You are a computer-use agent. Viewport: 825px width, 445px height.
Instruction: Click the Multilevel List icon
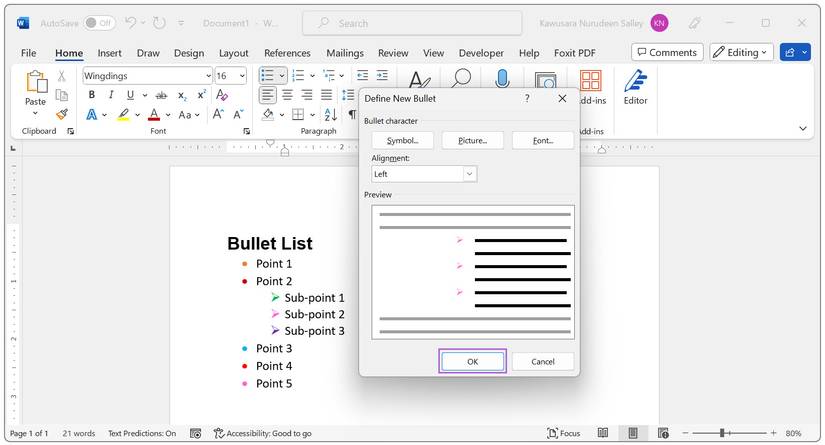(x=329, y=76)
